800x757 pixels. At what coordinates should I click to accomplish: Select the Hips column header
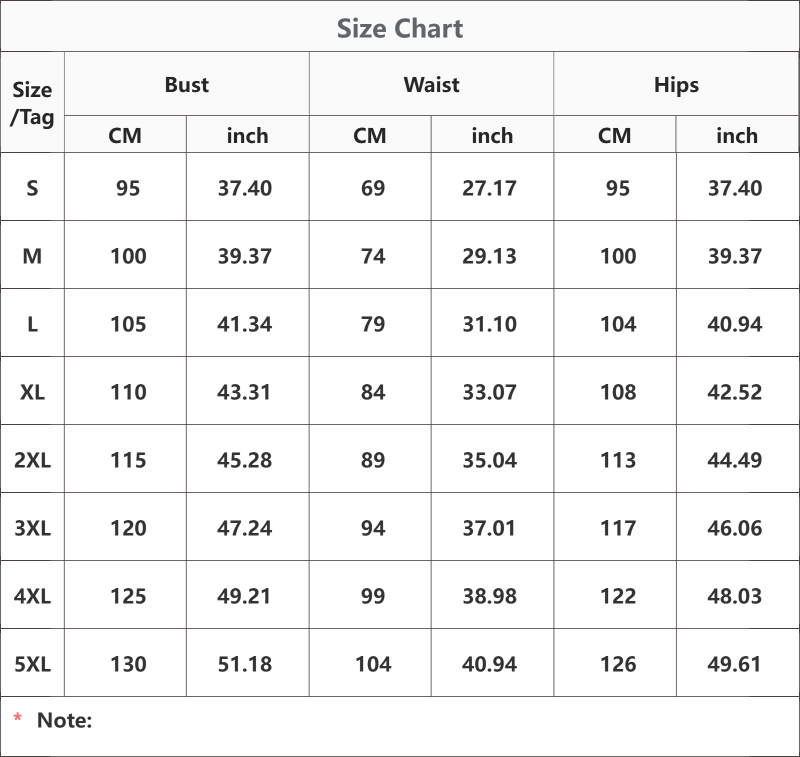click(x=677, y=84)
